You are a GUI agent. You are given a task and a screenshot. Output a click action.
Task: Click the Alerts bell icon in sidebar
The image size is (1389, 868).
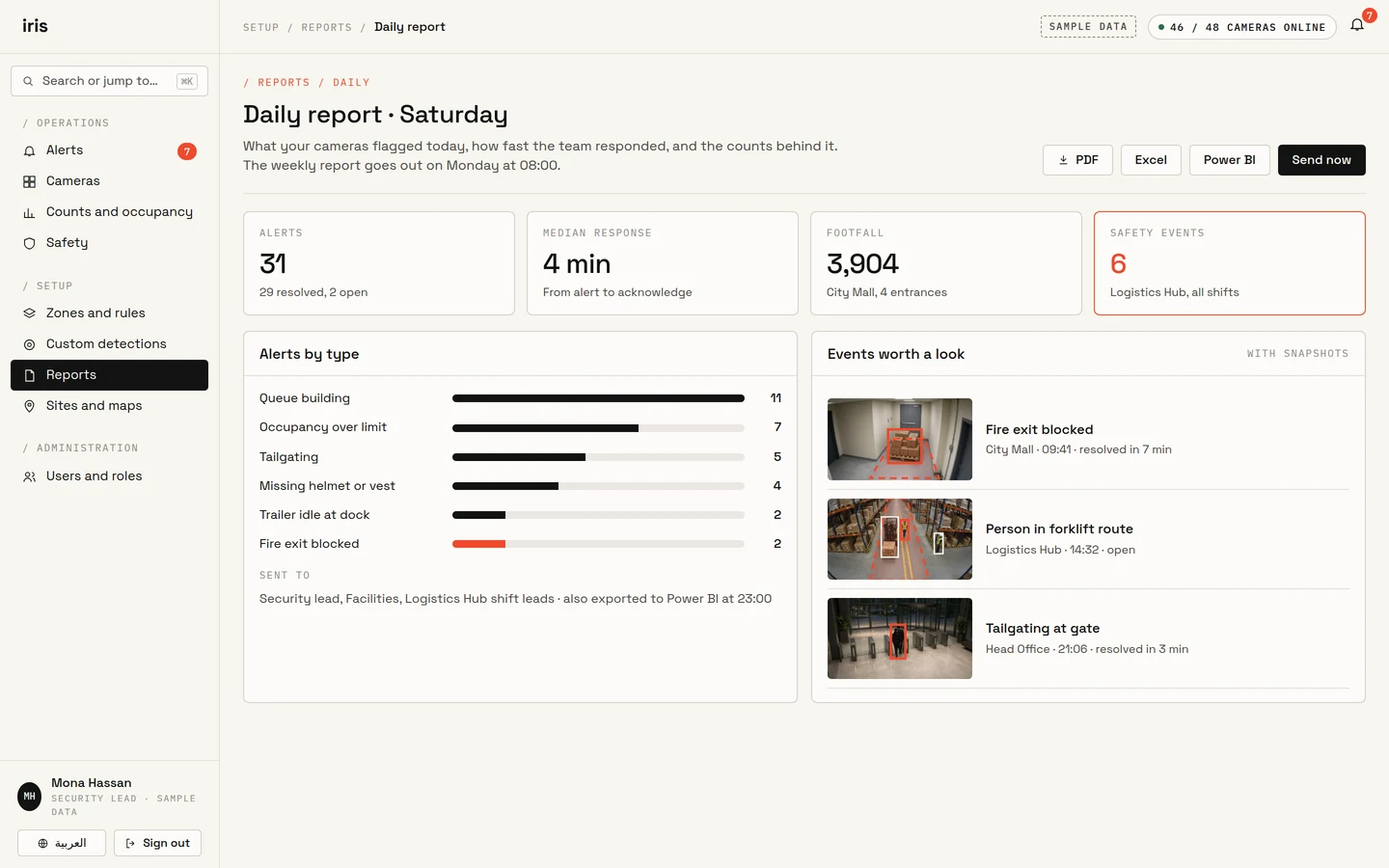[29, 150]
